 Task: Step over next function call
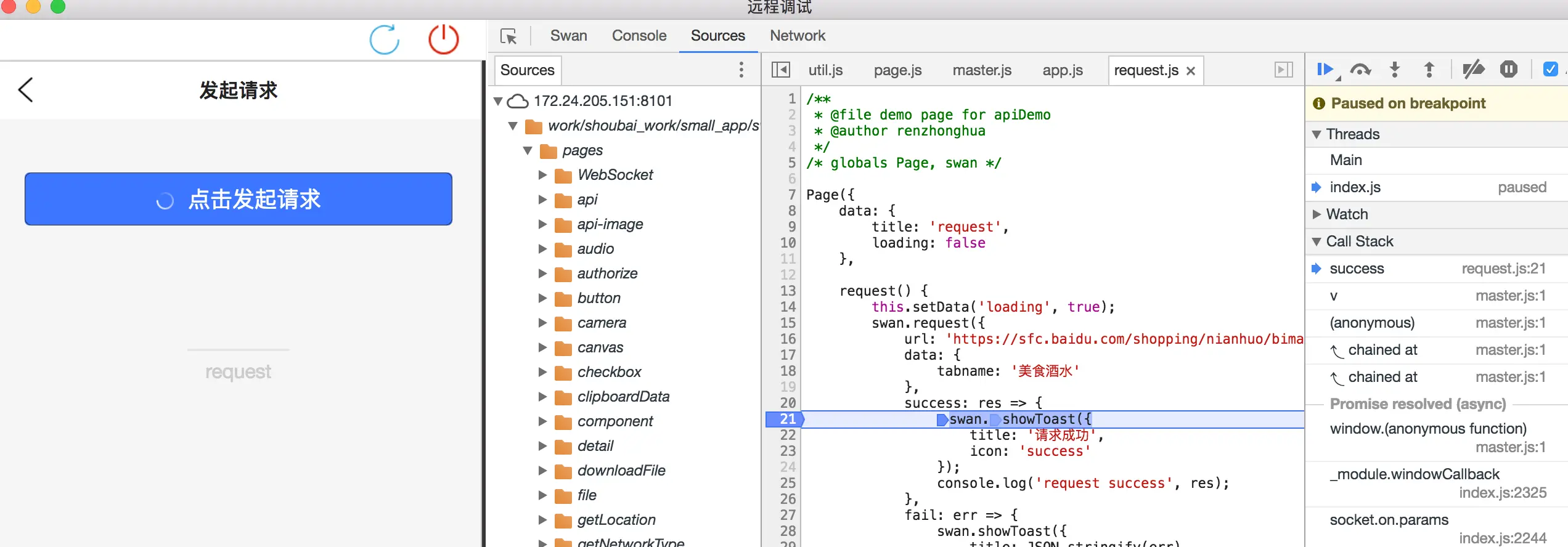pyautogui.click(x=1360, y=70)
